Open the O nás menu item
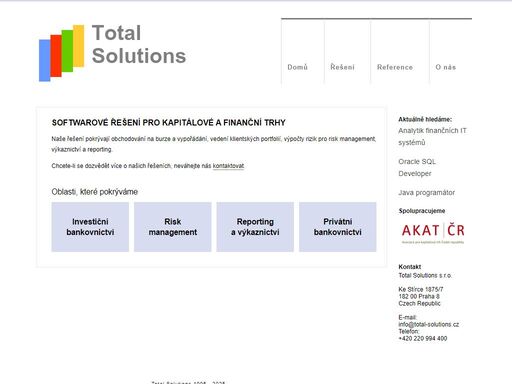 (x=445, y=67)
